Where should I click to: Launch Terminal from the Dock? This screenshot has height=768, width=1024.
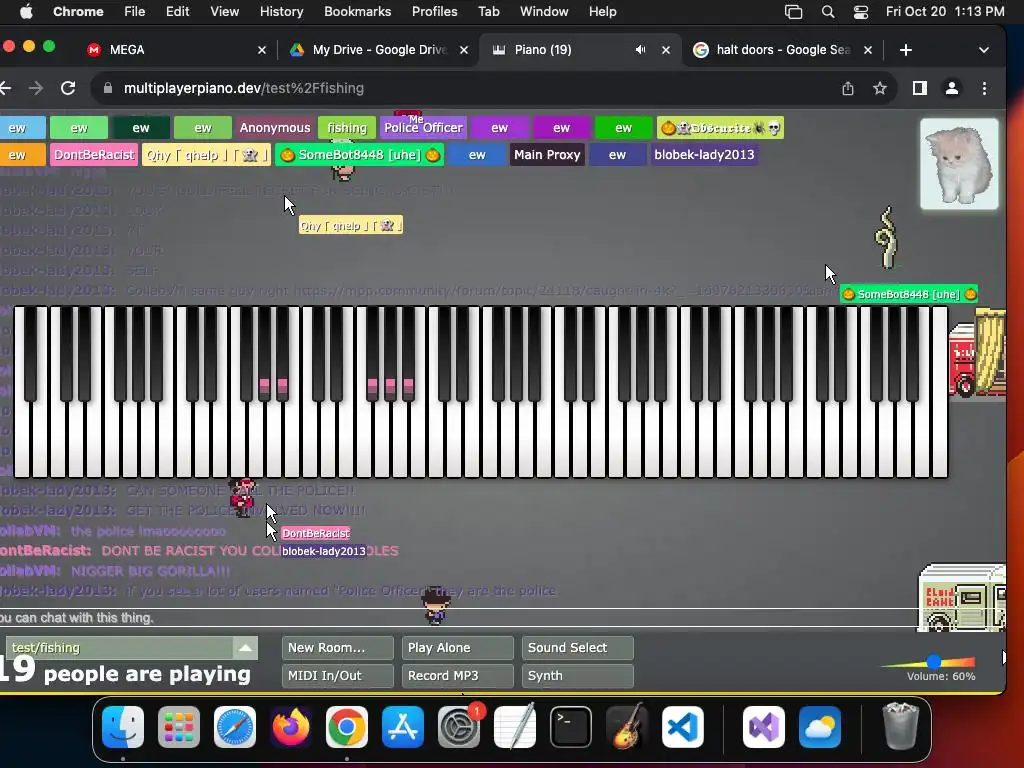point(571,726)
